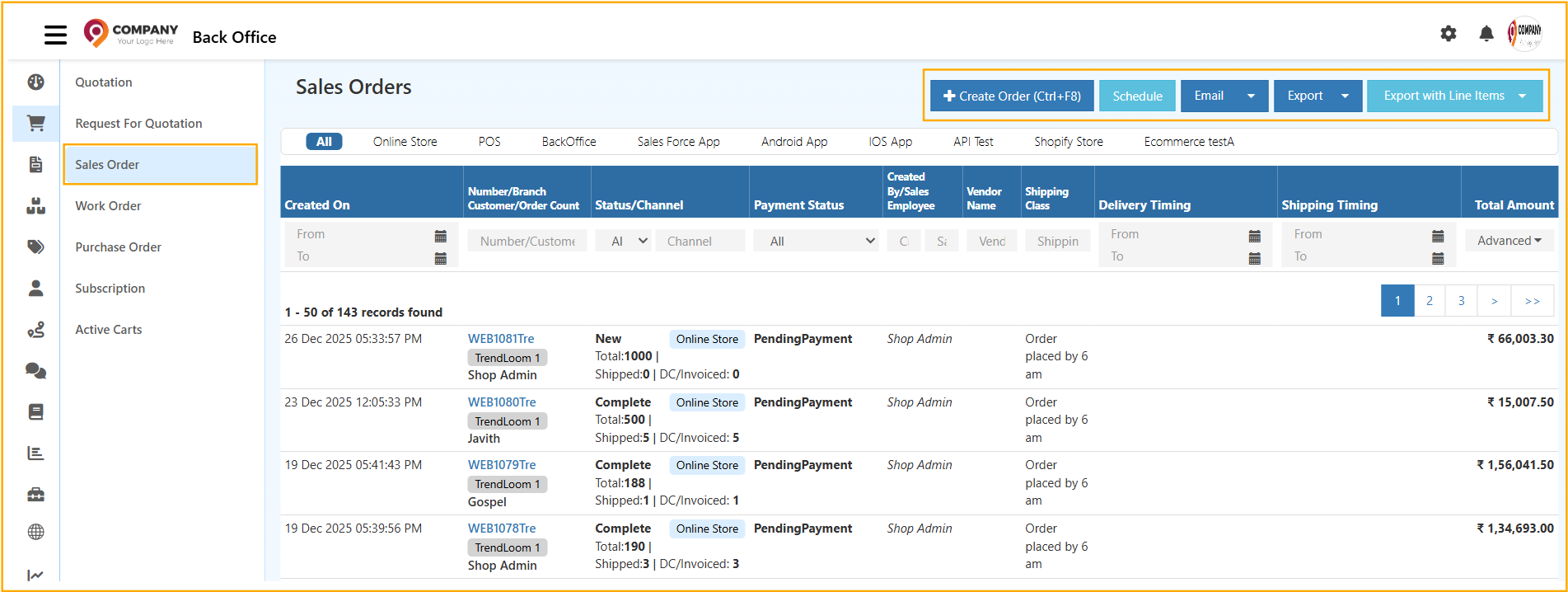Open the stacked boxes inventory icon
The image size is (1568, 592).
click(35, 206)
